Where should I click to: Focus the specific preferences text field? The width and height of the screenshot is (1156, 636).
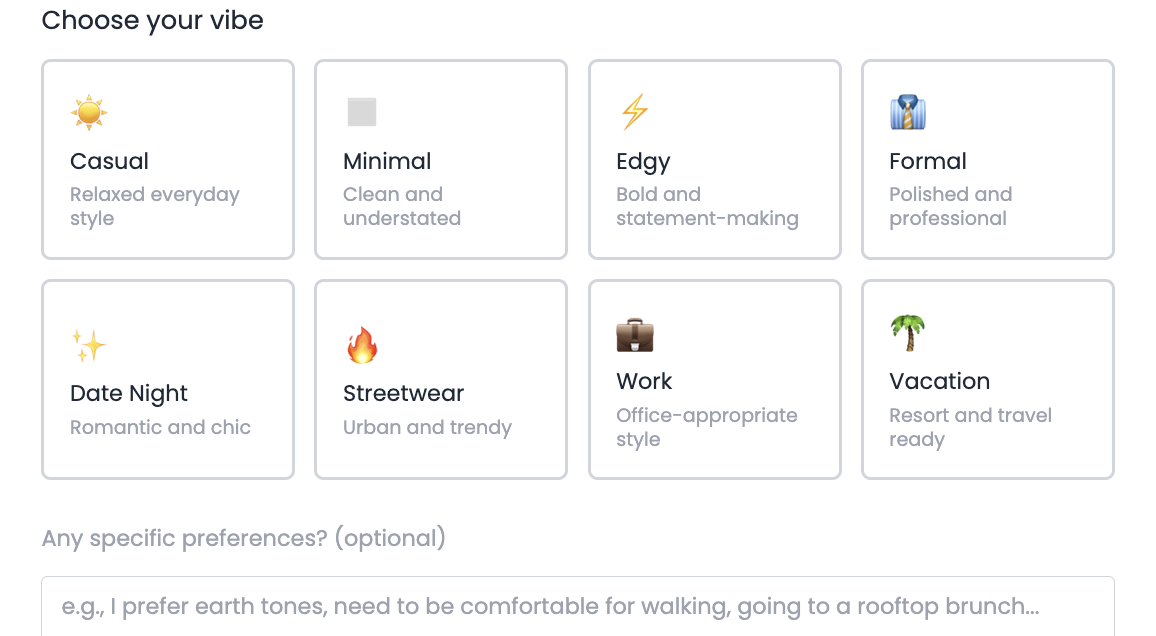[577, 606]
